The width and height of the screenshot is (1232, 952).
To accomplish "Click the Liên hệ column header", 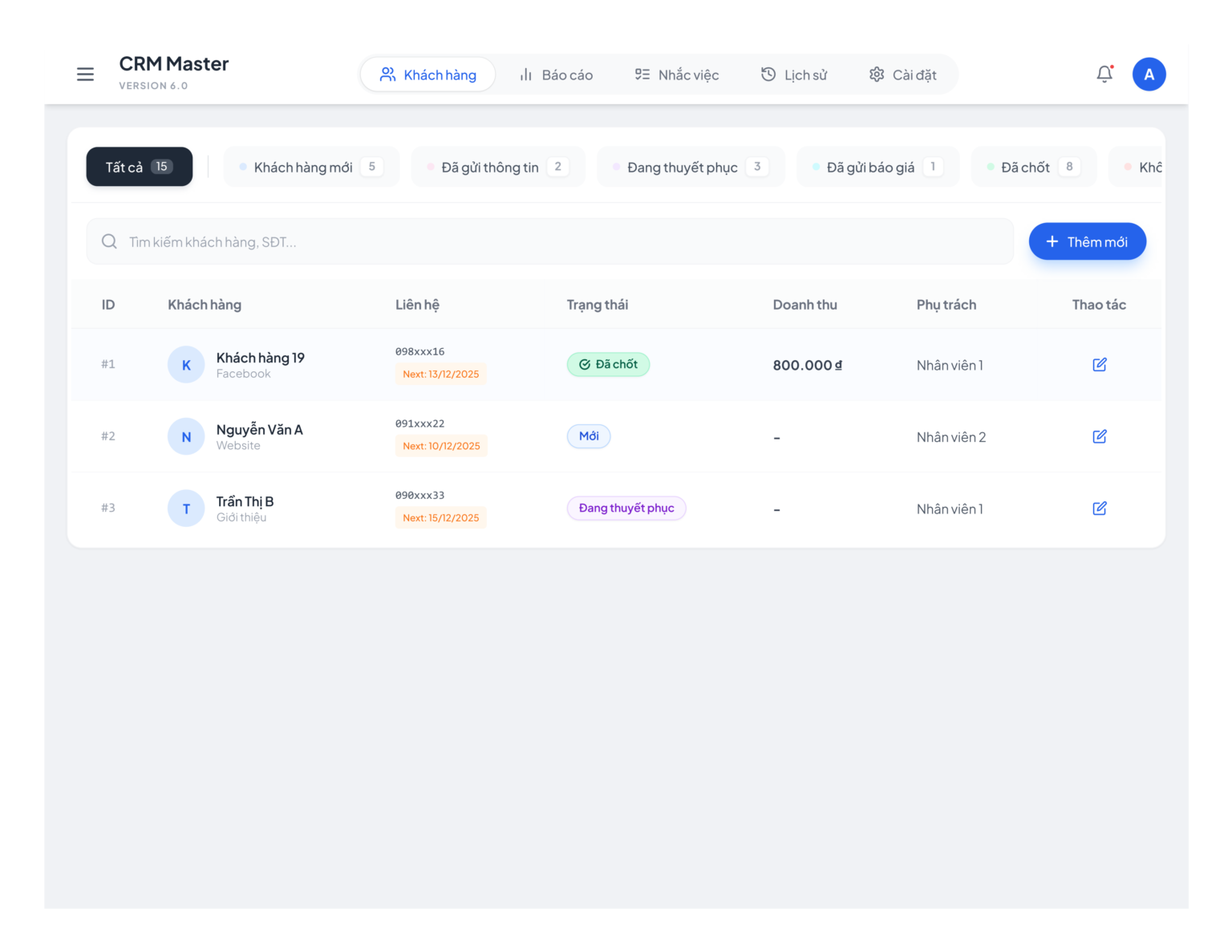I will coord(417,305).
